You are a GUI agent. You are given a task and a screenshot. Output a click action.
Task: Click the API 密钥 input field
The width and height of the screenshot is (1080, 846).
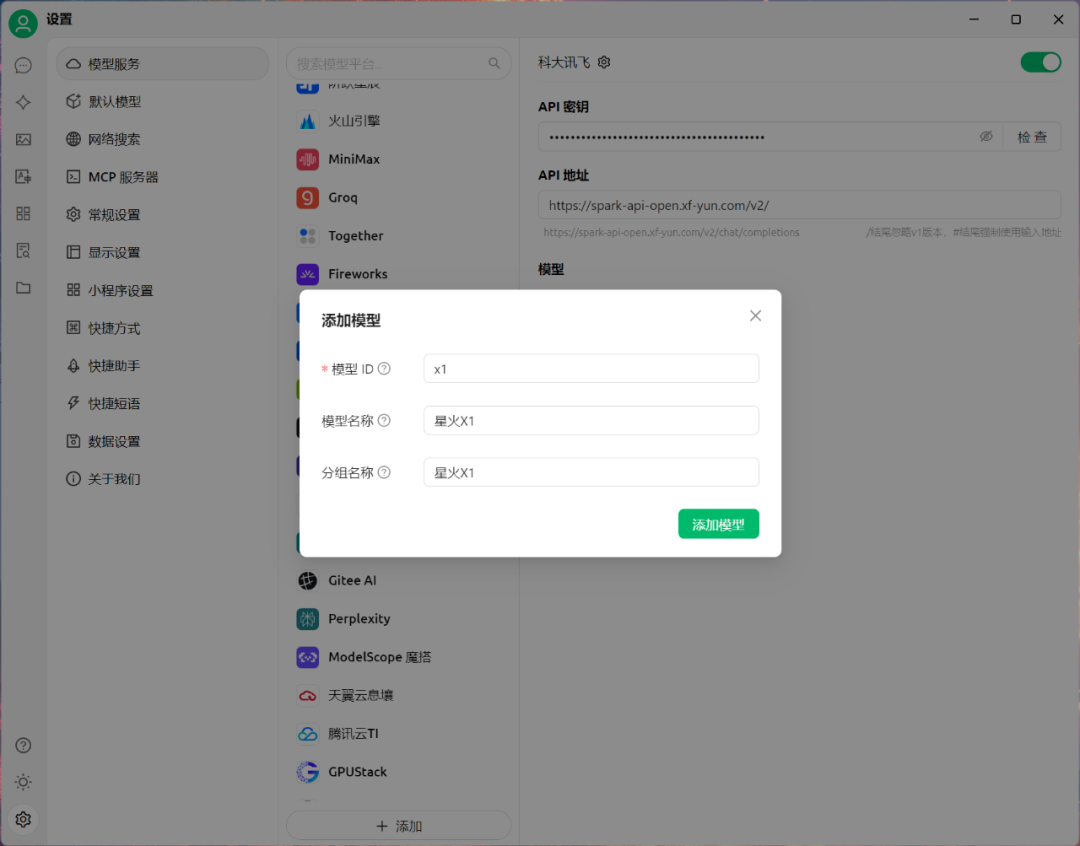click(x=770, y=136)
